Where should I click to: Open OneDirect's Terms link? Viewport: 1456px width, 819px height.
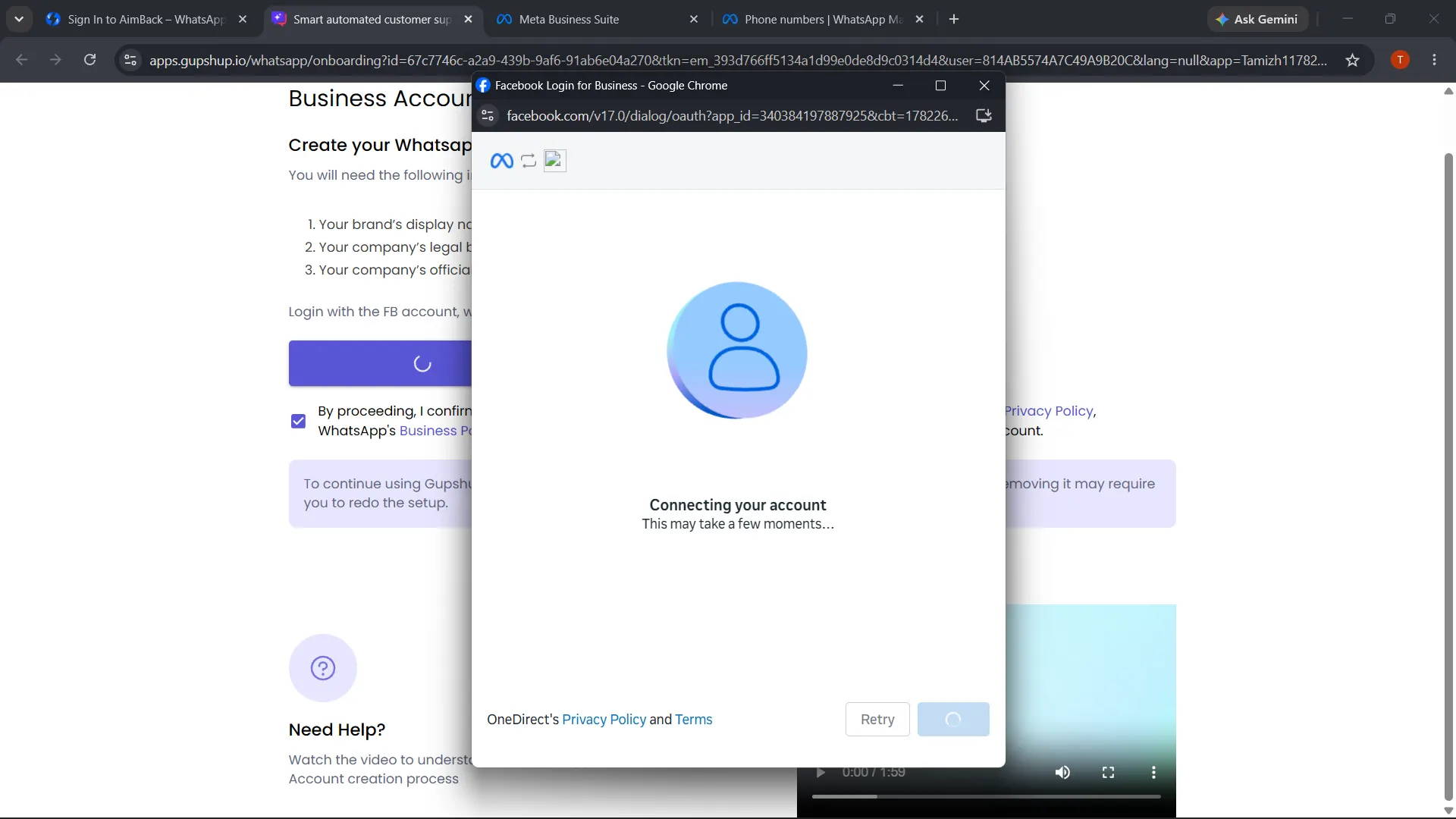point(694,719)
